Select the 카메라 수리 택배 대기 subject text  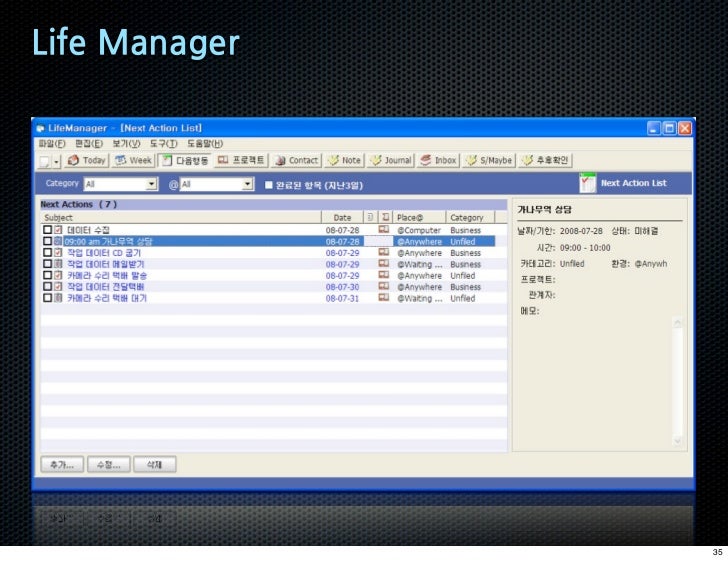107,298
